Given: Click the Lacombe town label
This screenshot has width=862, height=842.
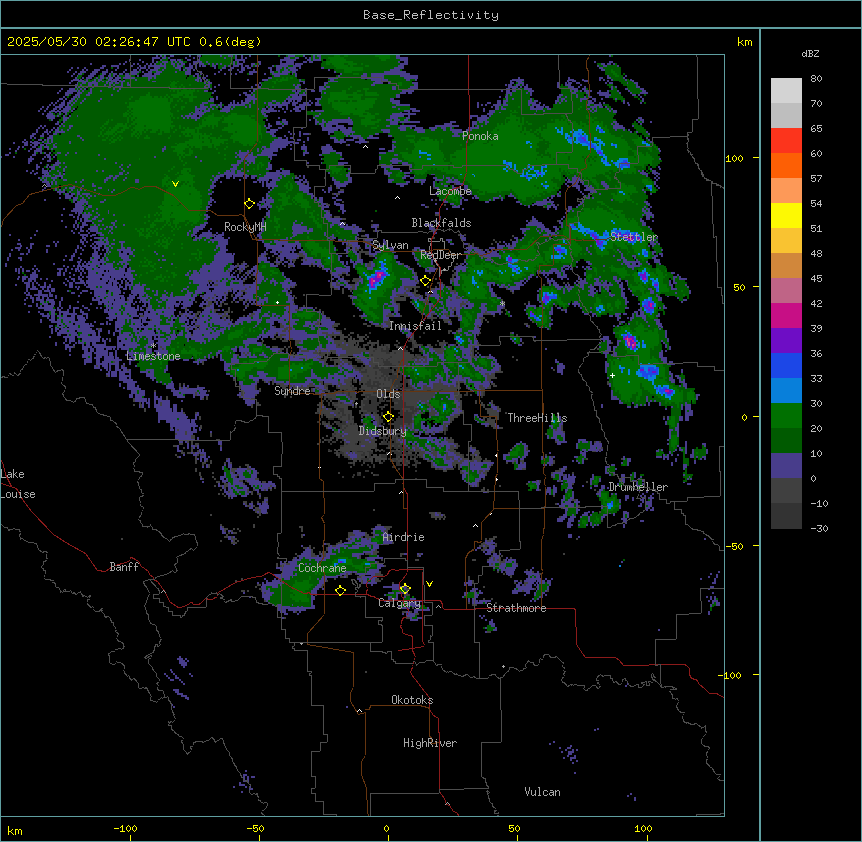Looking at the screenshot, I should point(450,191).
